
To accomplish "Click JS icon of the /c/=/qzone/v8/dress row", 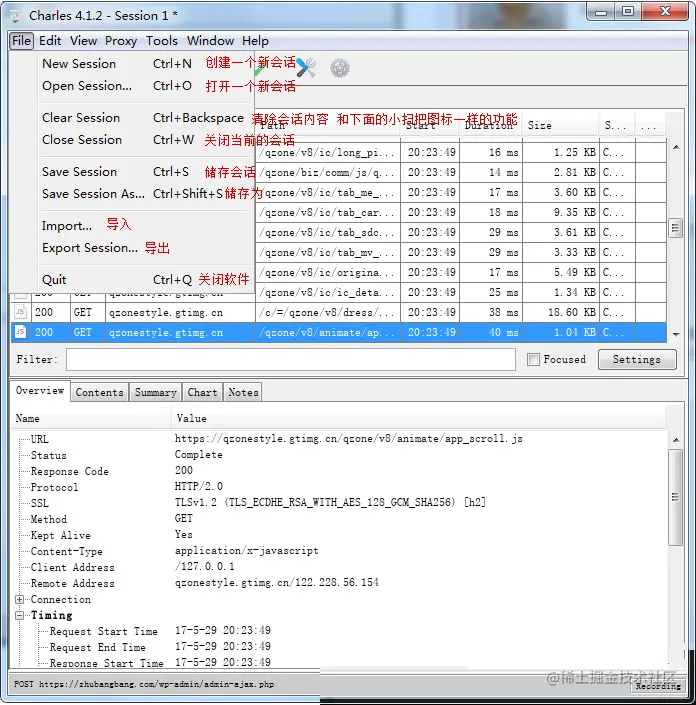I will [20, 312].
